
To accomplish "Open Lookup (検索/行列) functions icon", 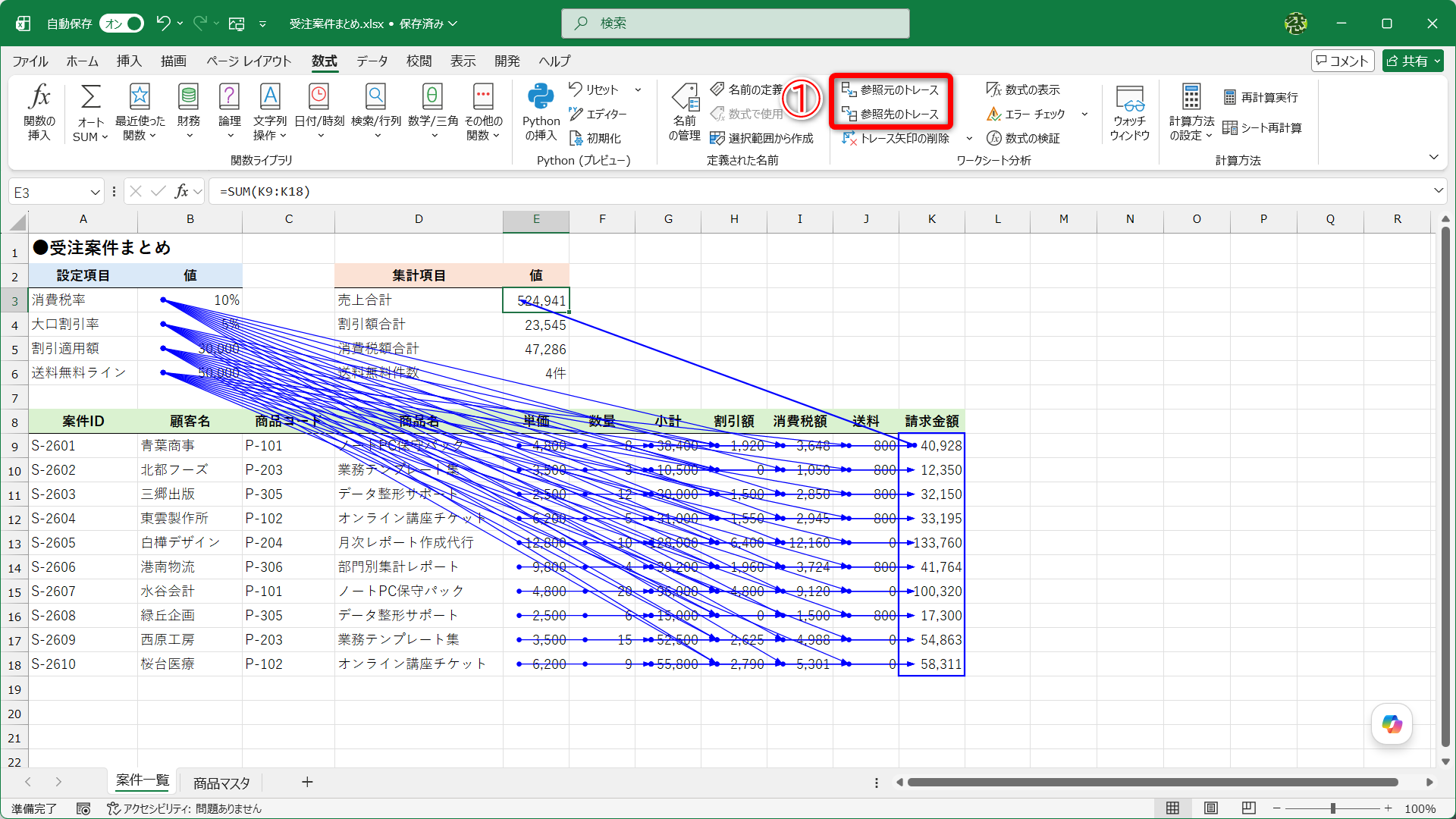I will [376, 112].
